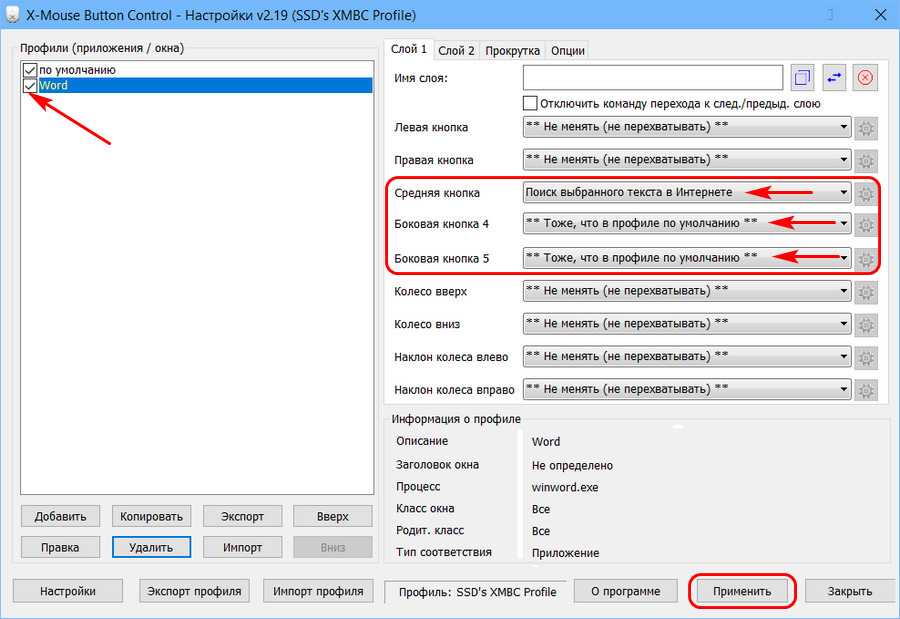Image resolution: width=900 pixels, height=619 pixels.
Task: Open the О программе button
Action: (x=626, y=591)
